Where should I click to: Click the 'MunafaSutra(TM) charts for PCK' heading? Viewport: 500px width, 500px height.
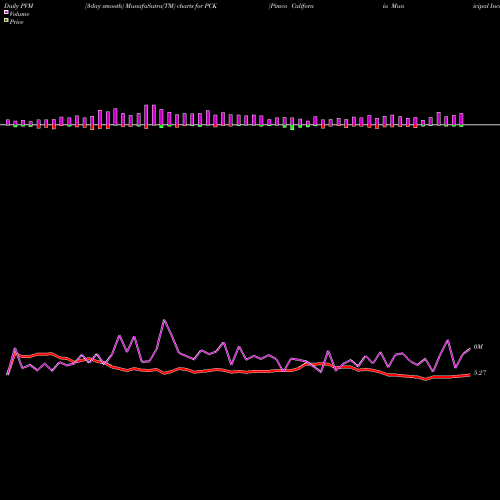171,6
